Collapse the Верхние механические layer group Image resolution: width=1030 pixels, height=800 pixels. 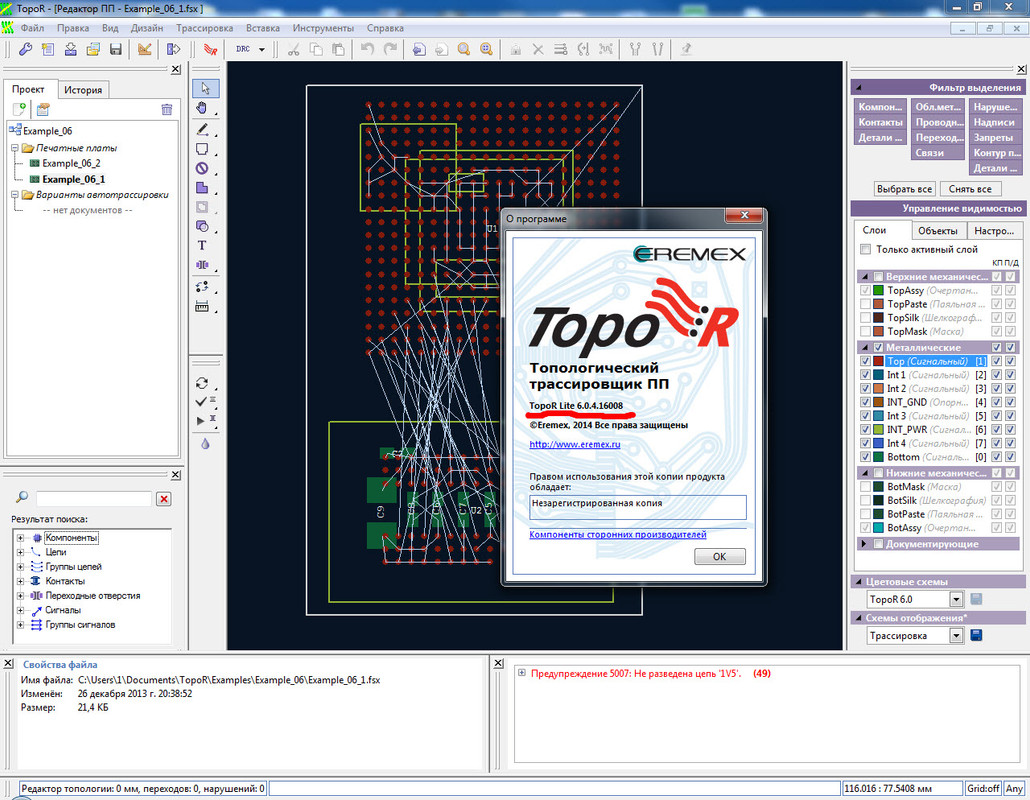click(x=864, y=277)
